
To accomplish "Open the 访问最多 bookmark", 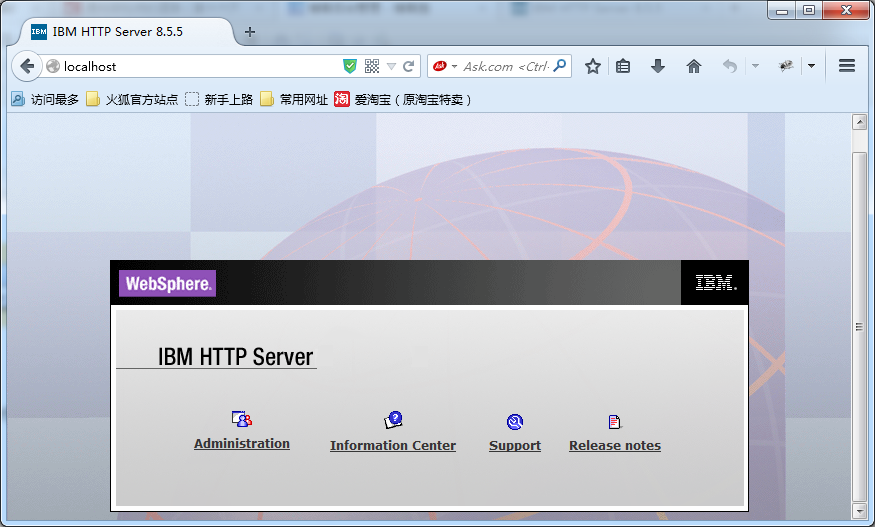I will coord(45,99).
